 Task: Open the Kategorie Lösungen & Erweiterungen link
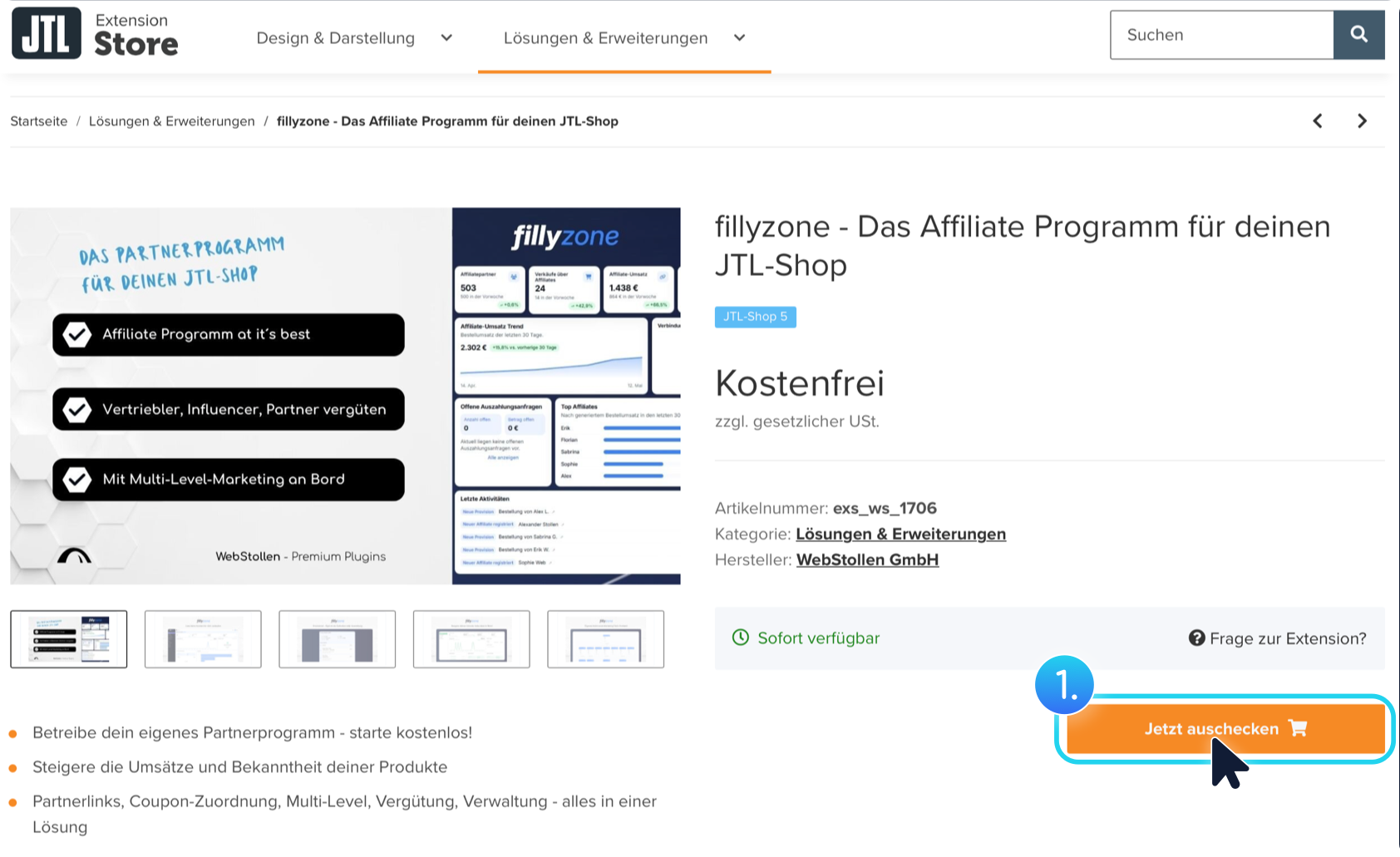[901, 534]
